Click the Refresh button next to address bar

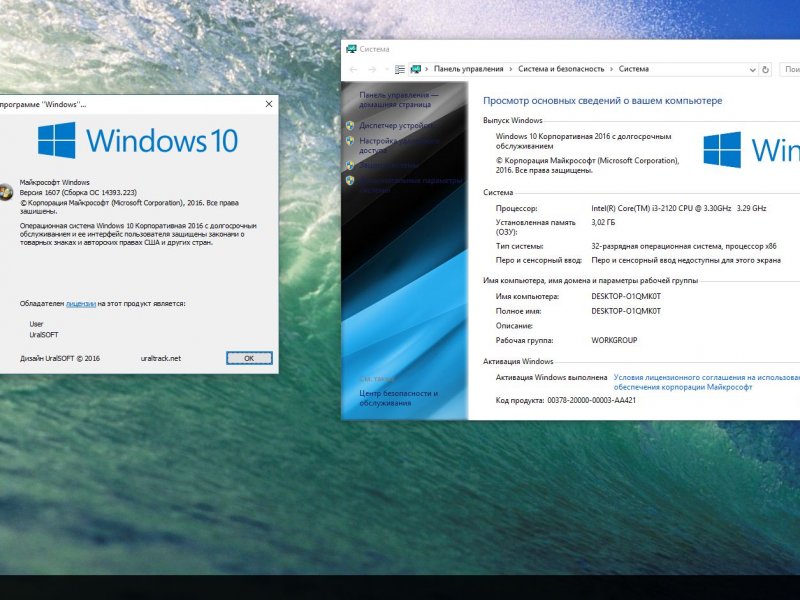click(x=765, y=69)
